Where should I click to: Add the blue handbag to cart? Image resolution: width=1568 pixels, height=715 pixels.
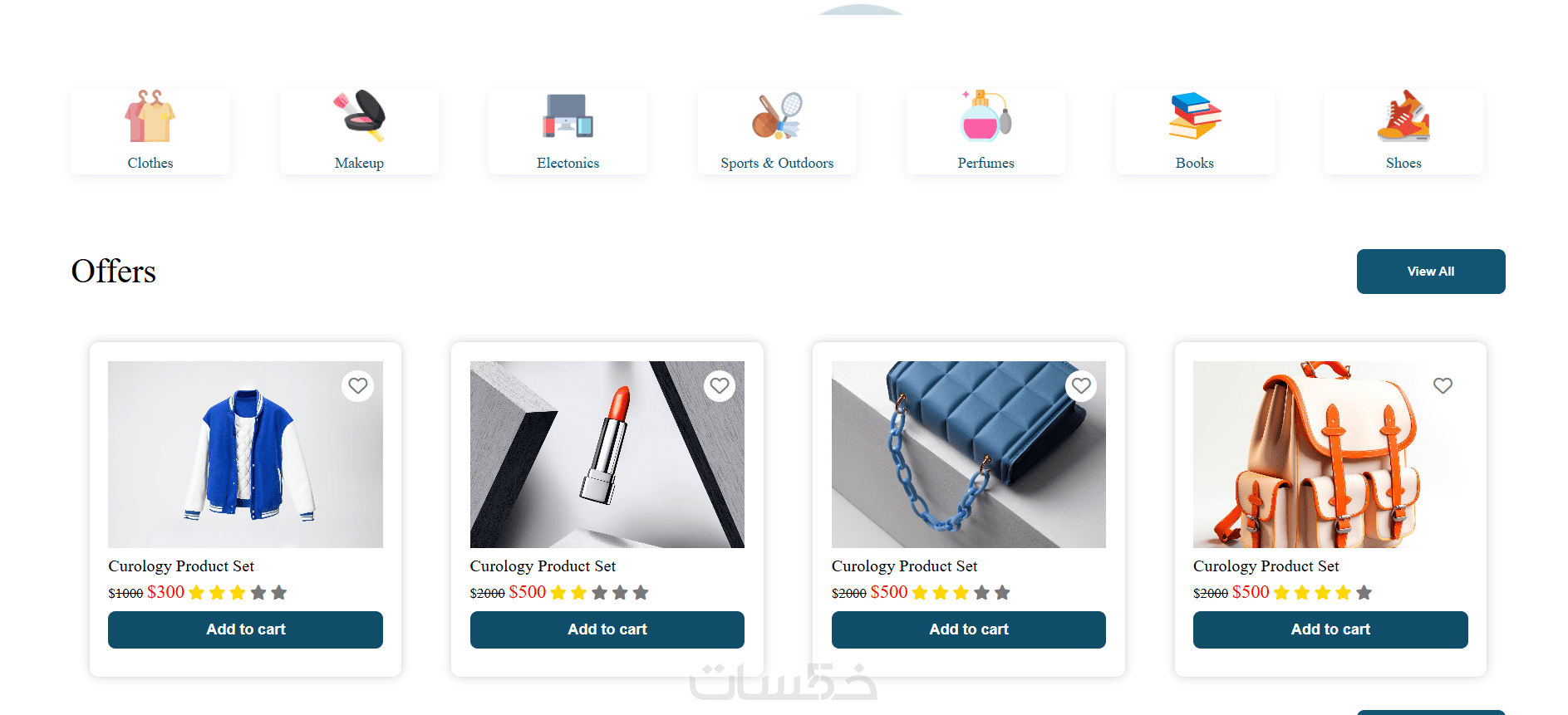969,629
